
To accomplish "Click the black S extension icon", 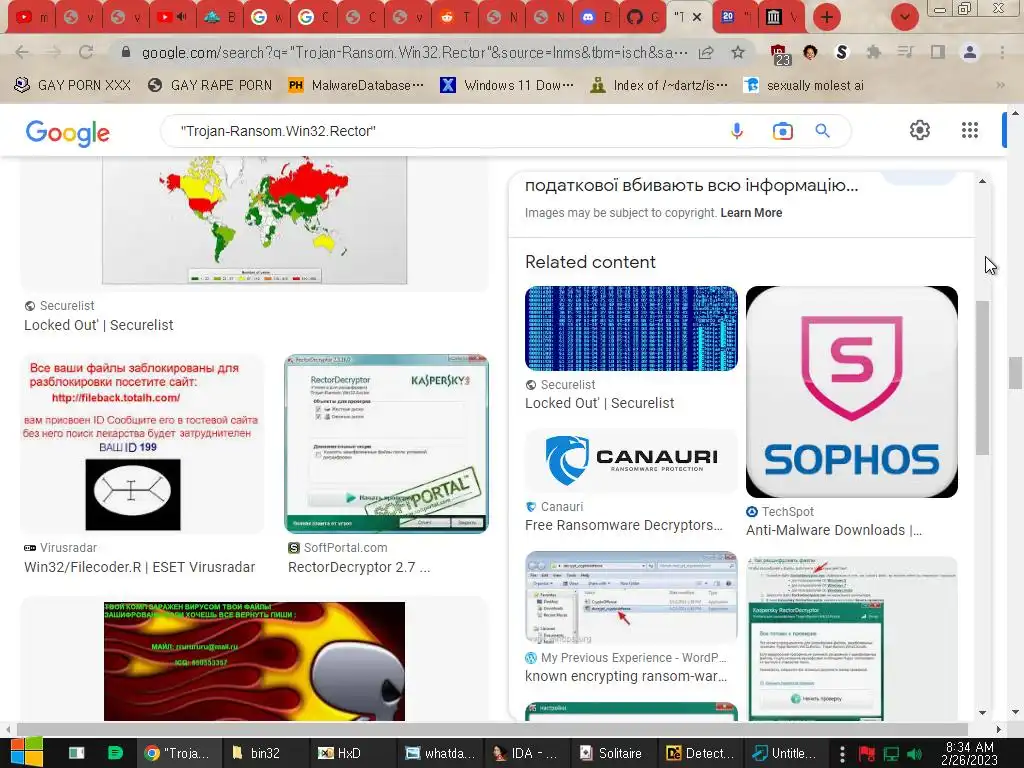I will (x=842, y=52).
